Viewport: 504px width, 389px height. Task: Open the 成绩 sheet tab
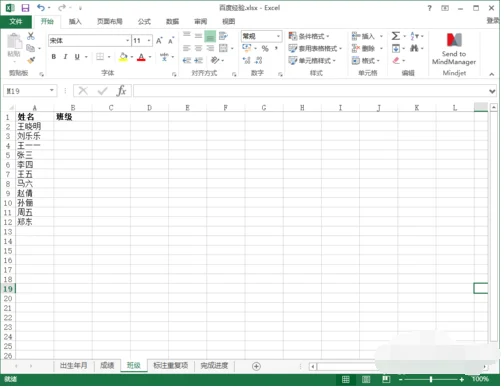(107, 366)
